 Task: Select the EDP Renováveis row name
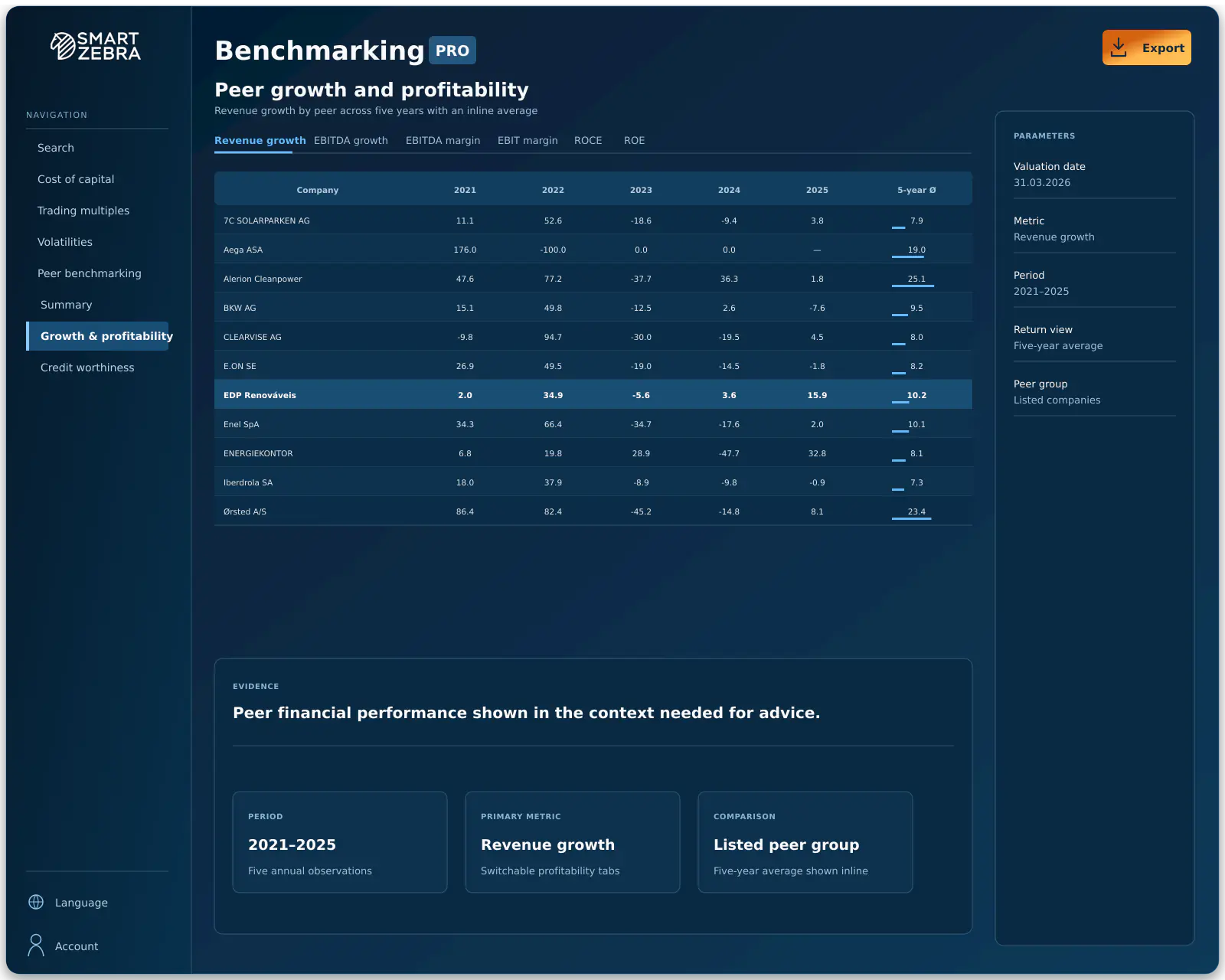[260, 395]
